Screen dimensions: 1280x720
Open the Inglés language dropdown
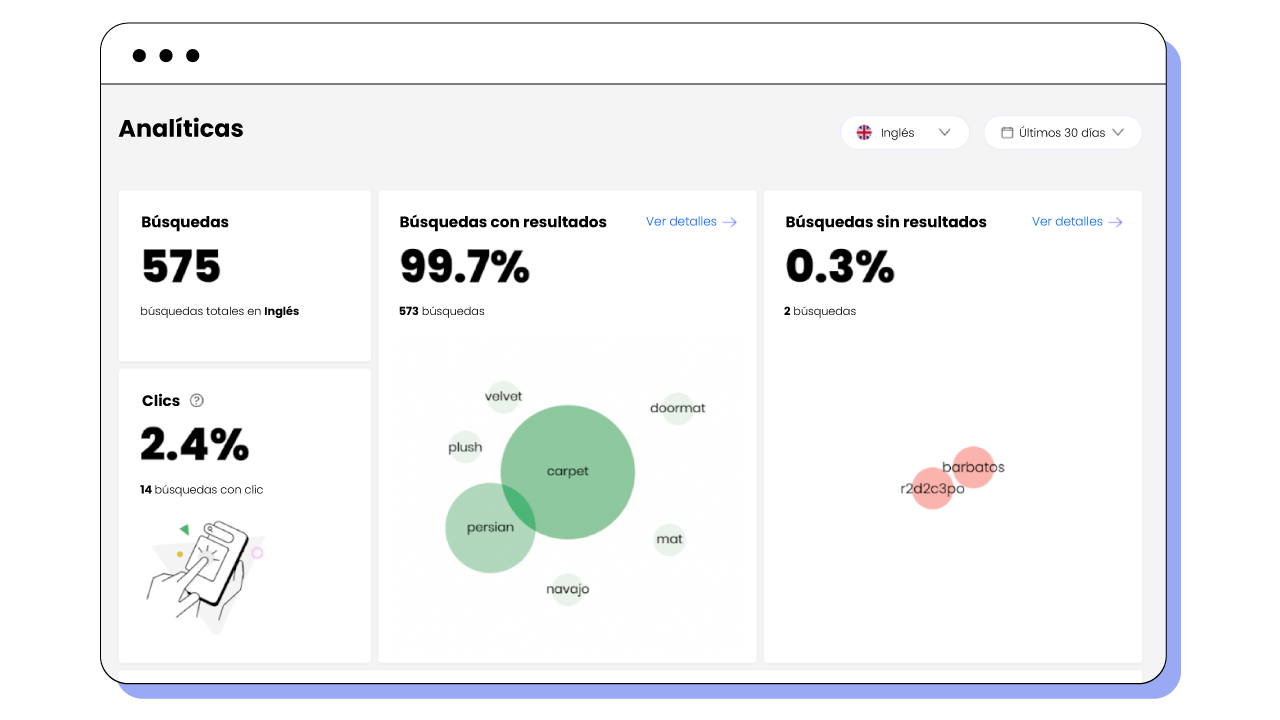[904, 132]
